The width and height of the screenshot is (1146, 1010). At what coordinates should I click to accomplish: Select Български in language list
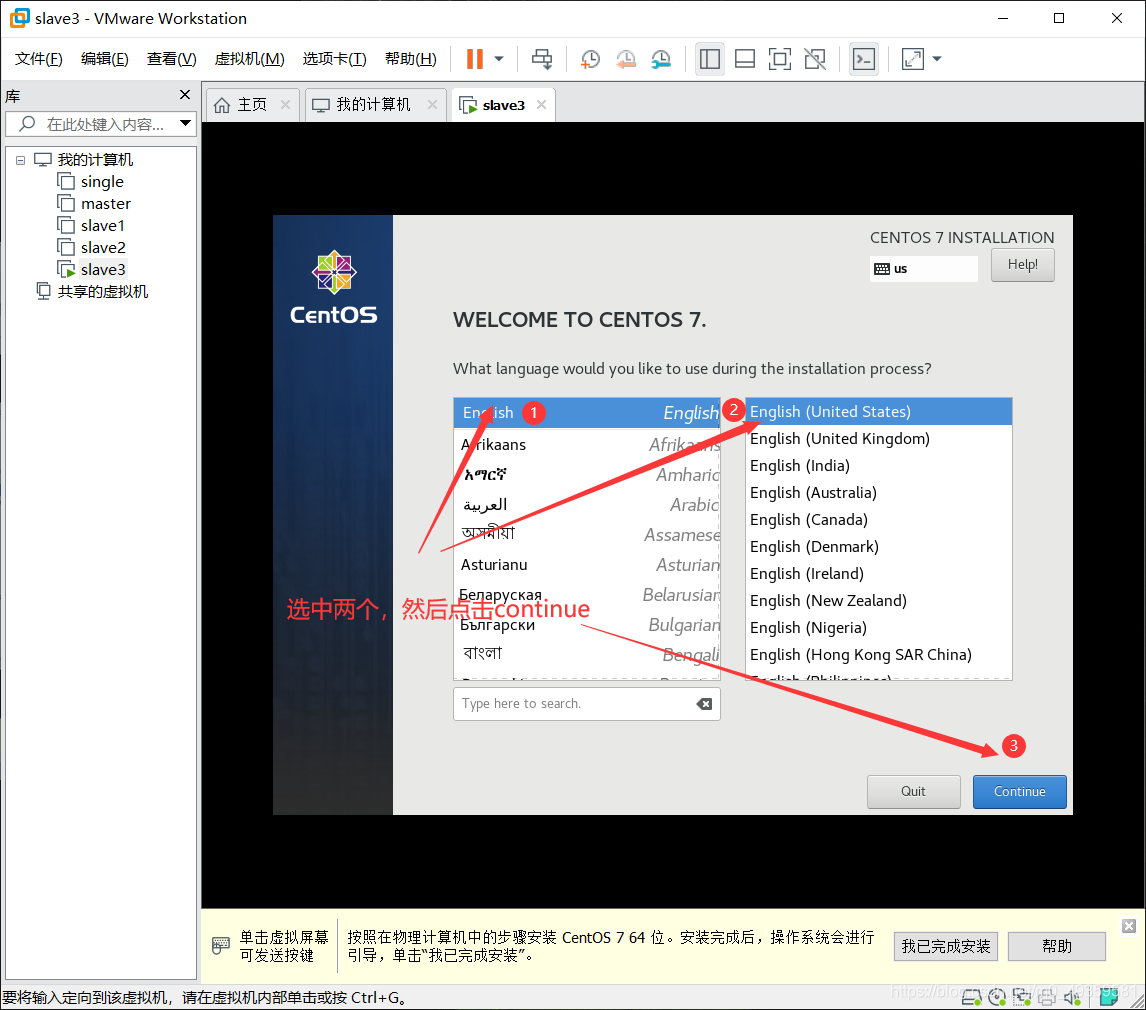pyautogui.click(x=586, y=625)
